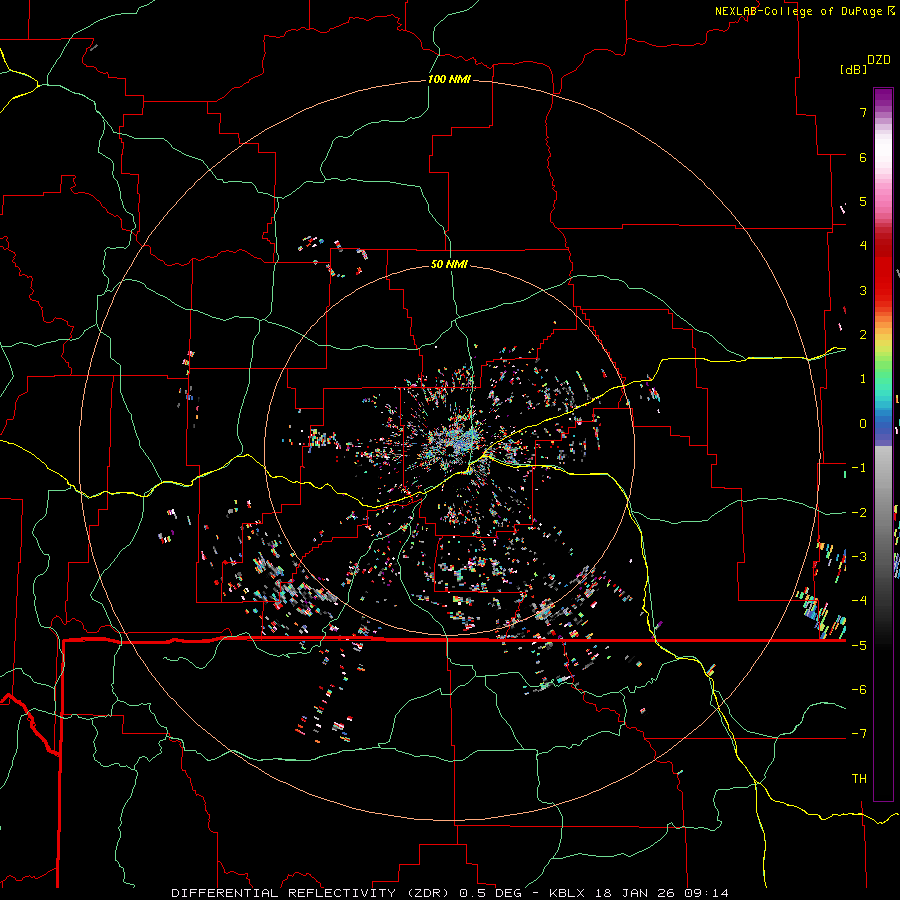Click the TH label on the legend

pyautogui.click(x=859, y=779)
